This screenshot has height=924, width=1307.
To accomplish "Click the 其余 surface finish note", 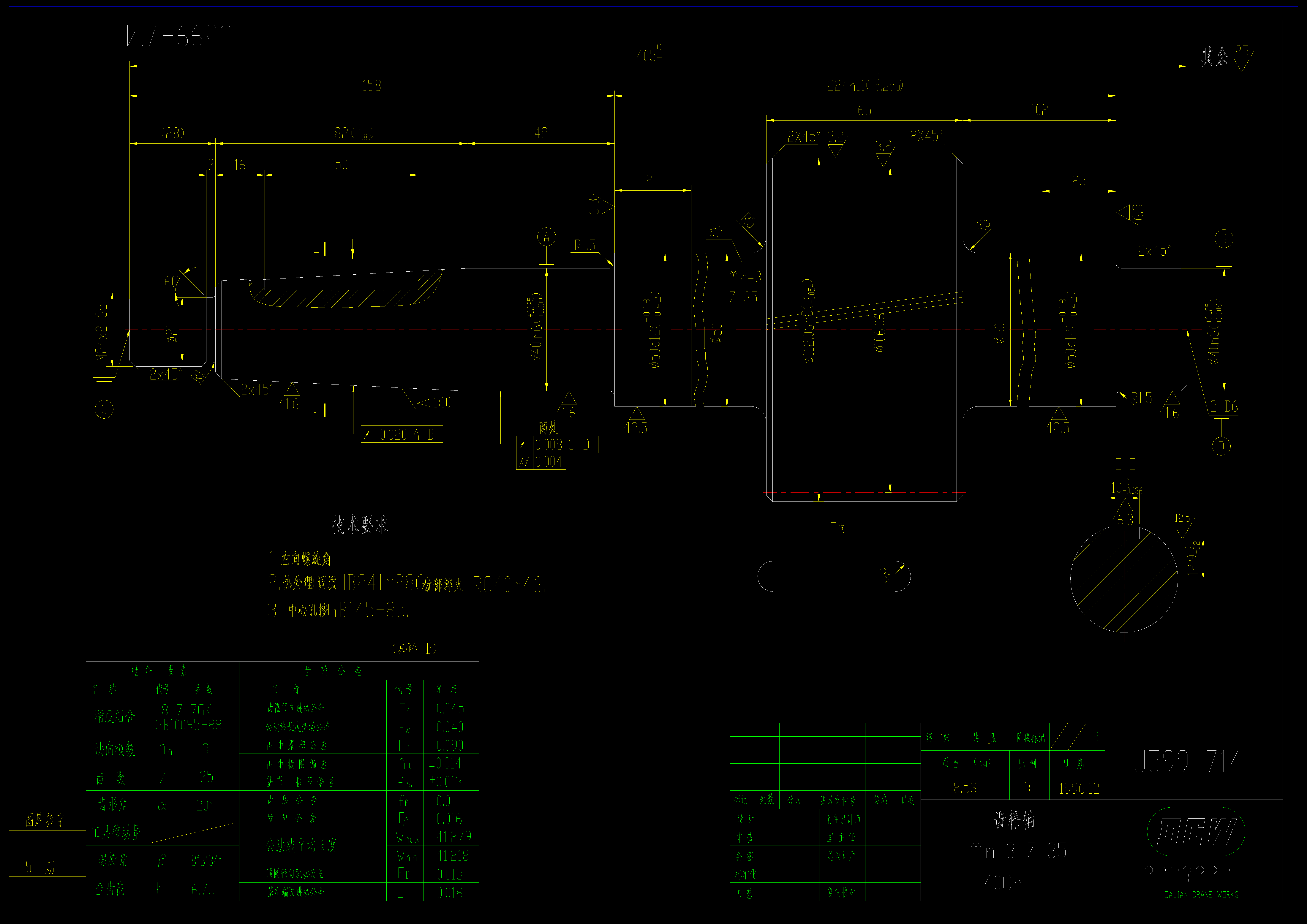I will click(1215, 57).
